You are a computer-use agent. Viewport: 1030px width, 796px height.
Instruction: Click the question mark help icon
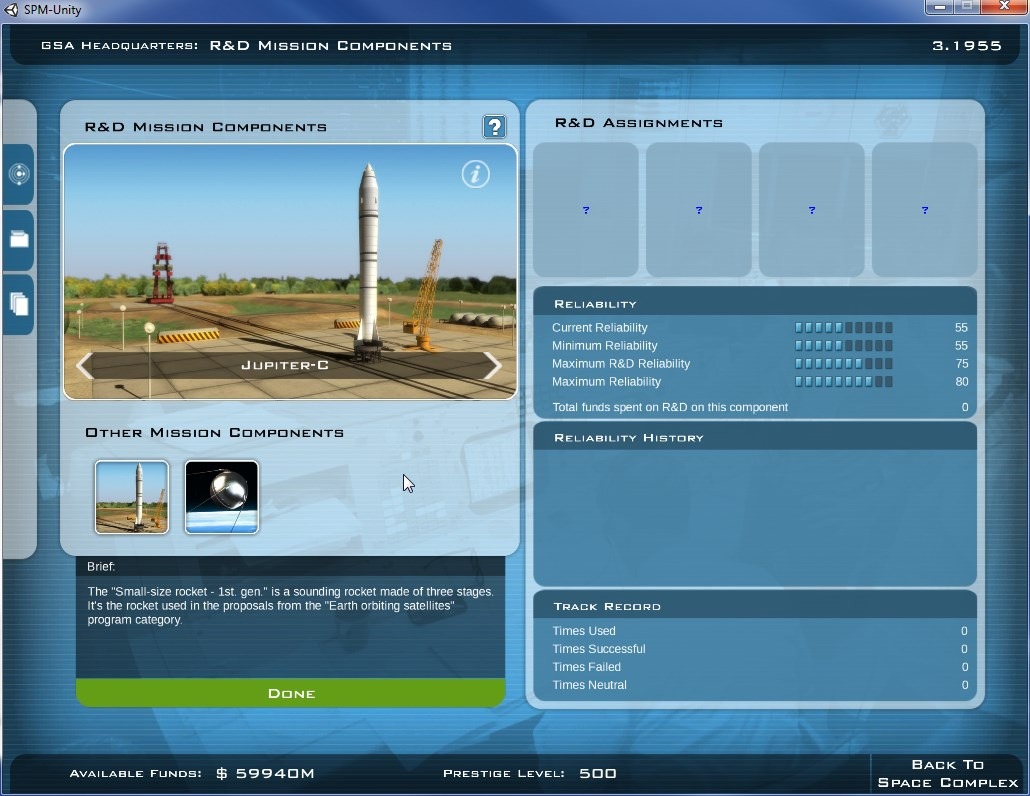pos(494,127)
